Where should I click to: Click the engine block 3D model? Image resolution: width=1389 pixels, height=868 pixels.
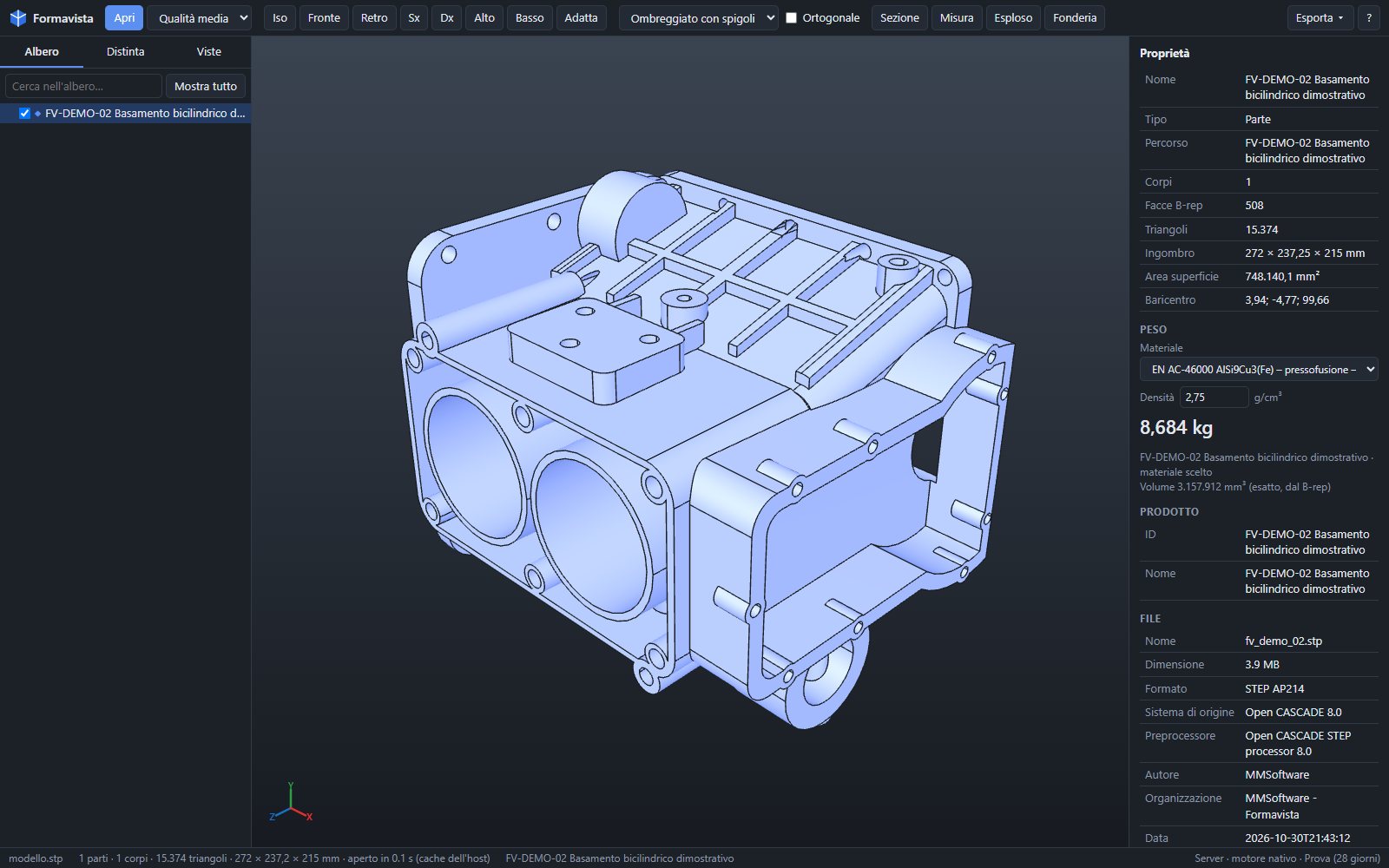(x=708, y=449)
